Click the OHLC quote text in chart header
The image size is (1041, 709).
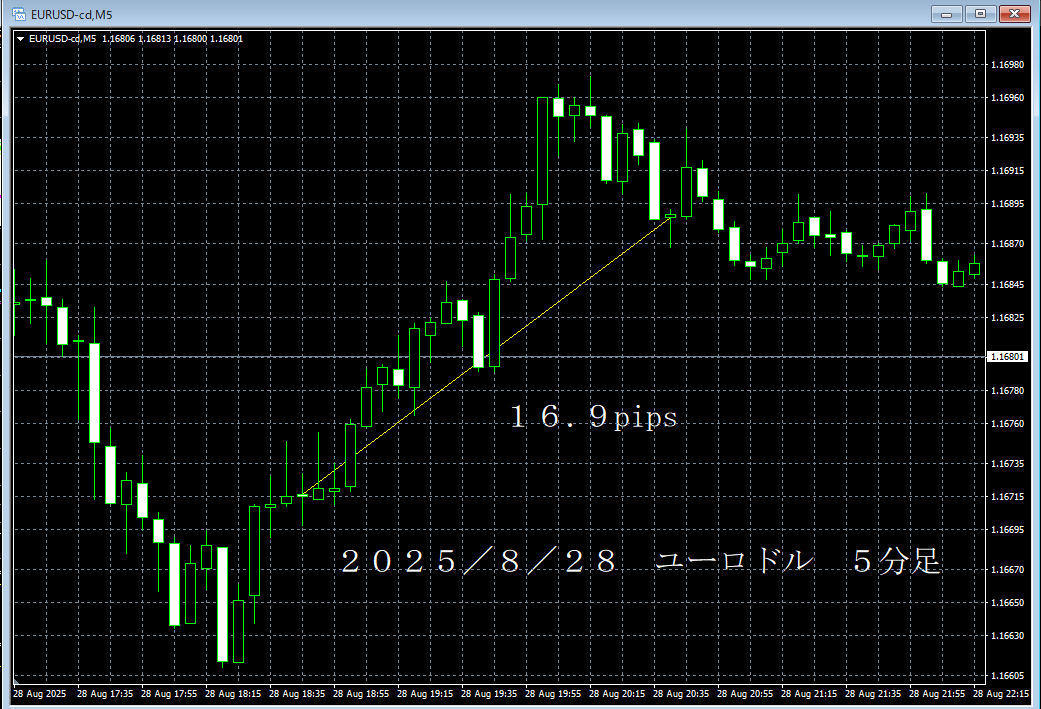(x=173, y=39)
